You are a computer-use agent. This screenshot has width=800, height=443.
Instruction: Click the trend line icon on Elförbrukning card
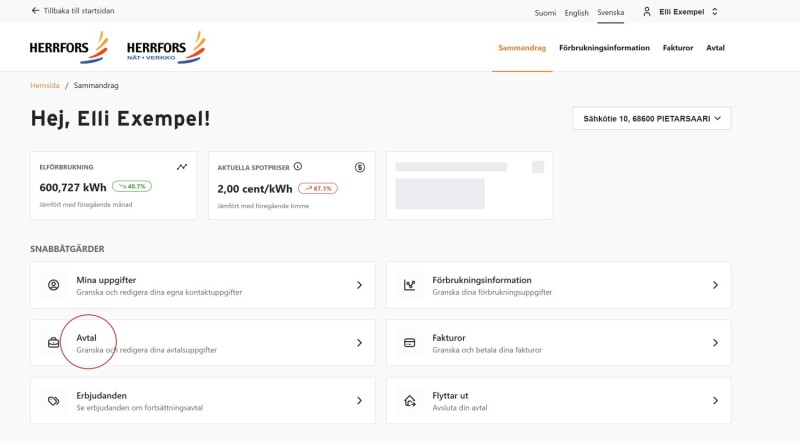coord(182,167)
